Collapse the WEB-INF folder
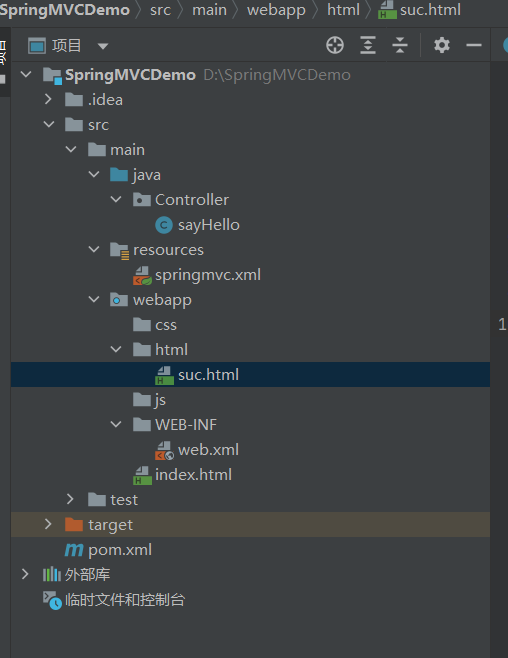Screen dimensions: 508x658 pyautogui.click(x=116, y=424)
